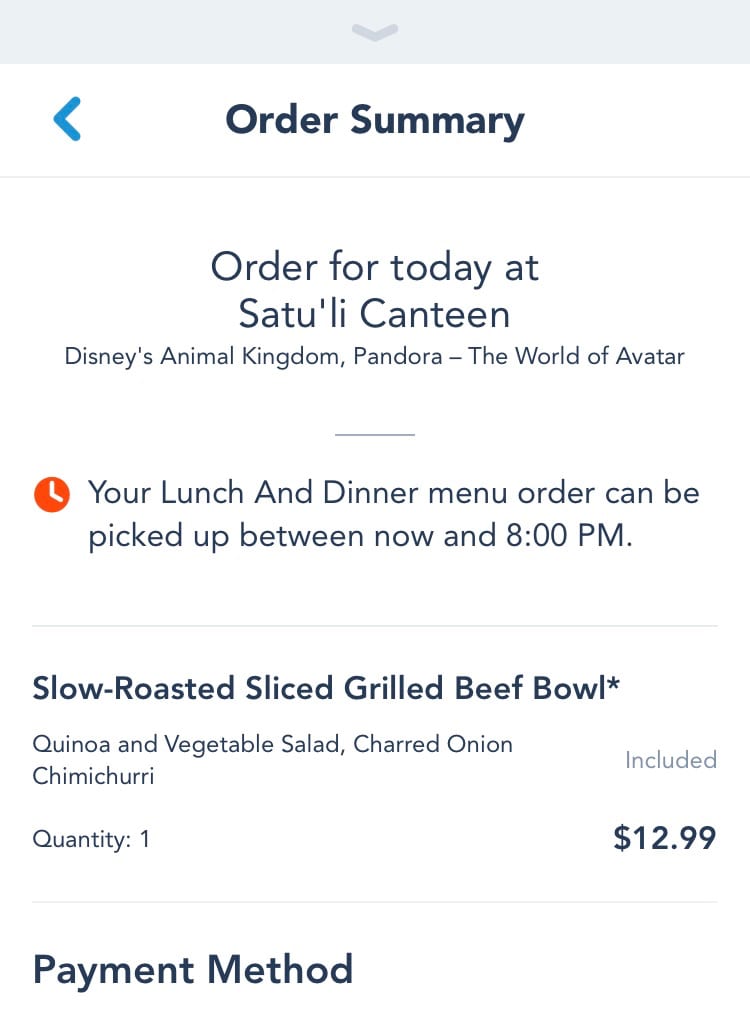
Task: Tap the $12.99 price
Action: point(665,838)
